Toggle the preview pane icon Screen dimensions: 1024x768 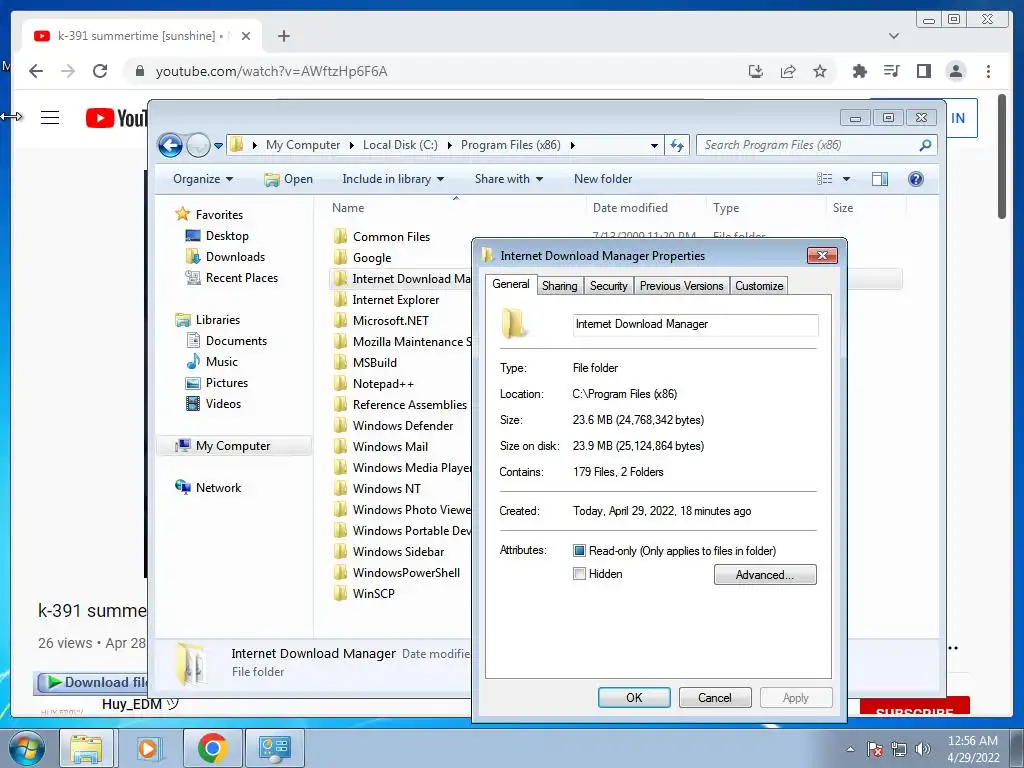click(x=880, y=179)
